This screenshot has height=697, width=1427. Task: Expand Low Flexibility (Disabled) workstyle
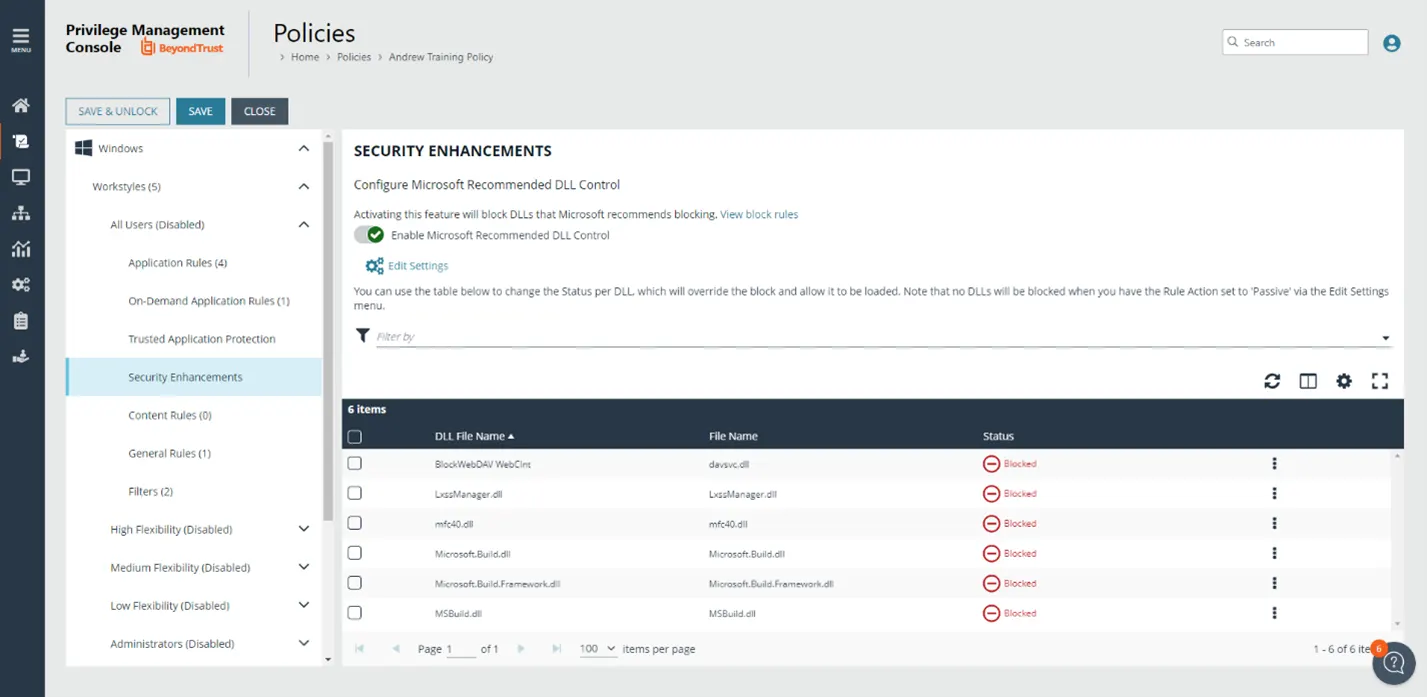point(304,605)
